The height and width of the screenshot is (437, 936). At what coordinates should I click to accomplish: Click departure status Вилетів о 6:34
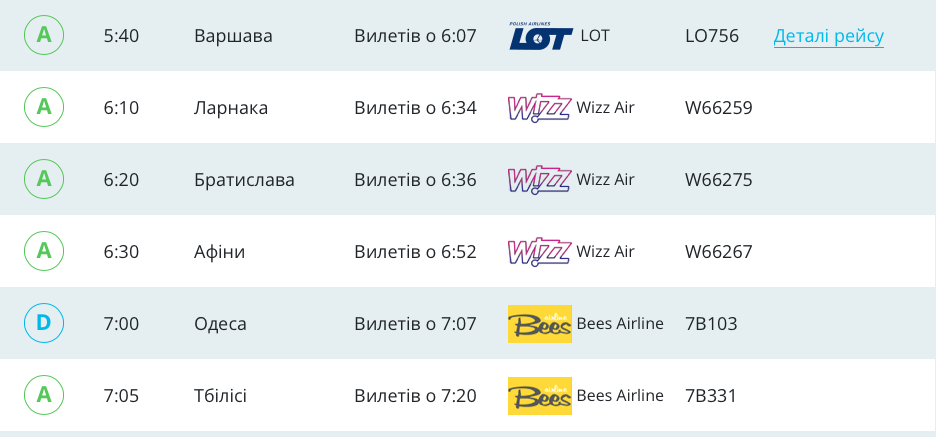pyautogui.click(x=415, y=108)
